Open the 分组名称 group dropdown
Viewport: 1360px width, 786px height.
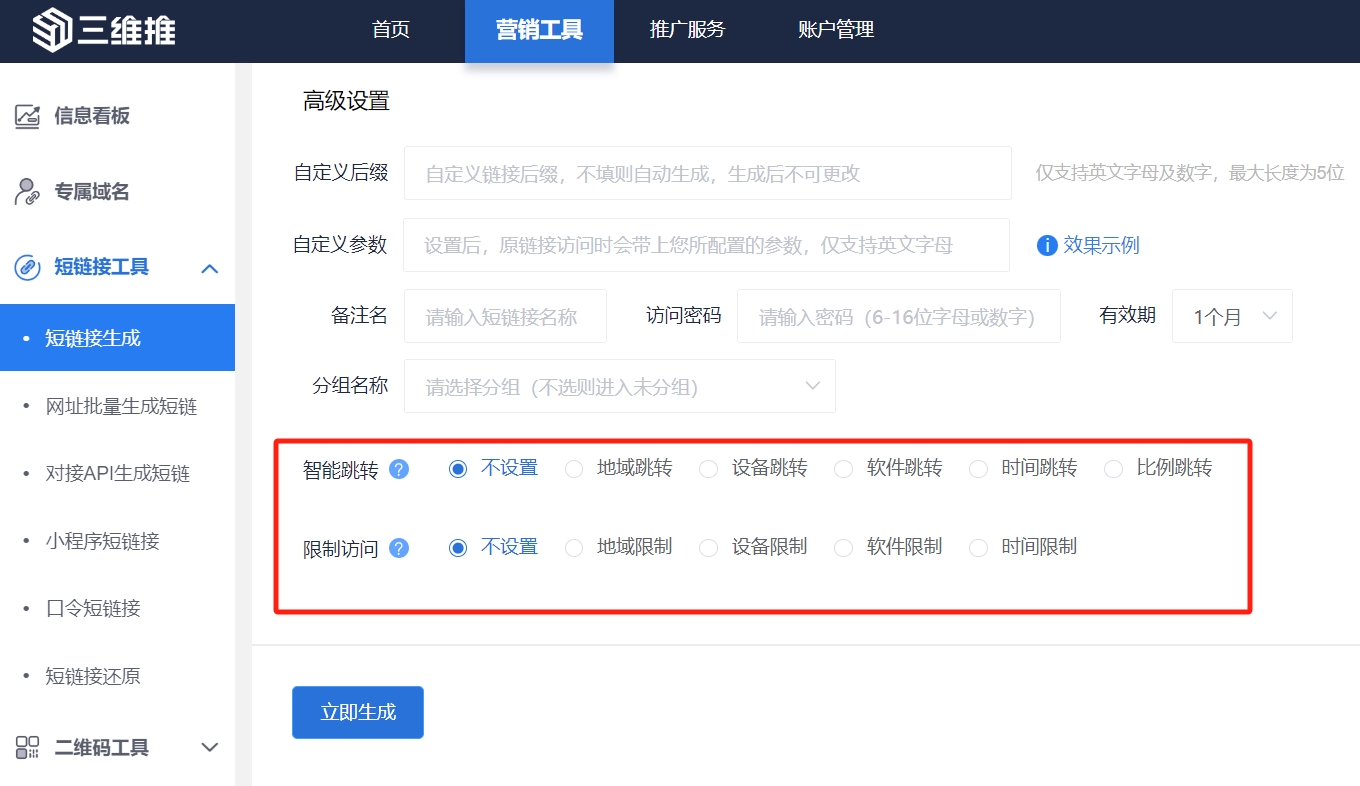tap(619, 387)
